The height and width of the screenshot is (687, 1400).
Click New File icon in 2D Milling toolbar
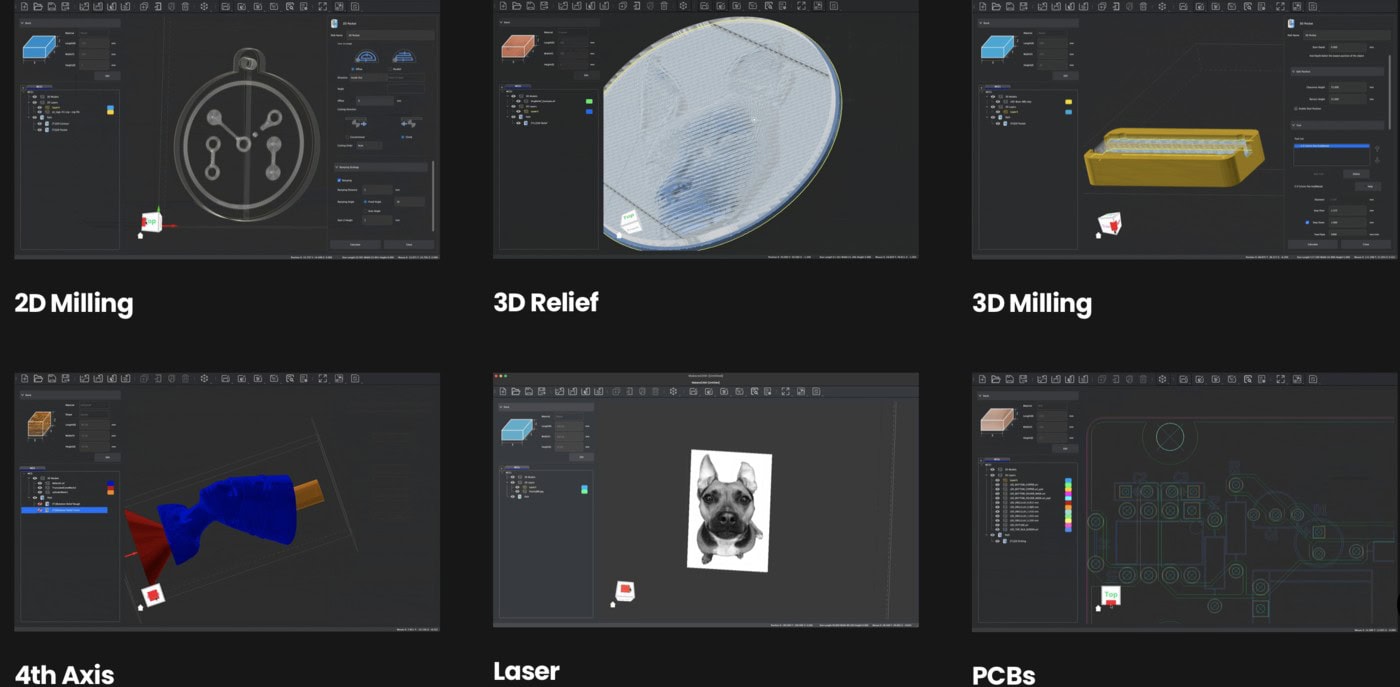pyautogui.click(x=23, y=6)
